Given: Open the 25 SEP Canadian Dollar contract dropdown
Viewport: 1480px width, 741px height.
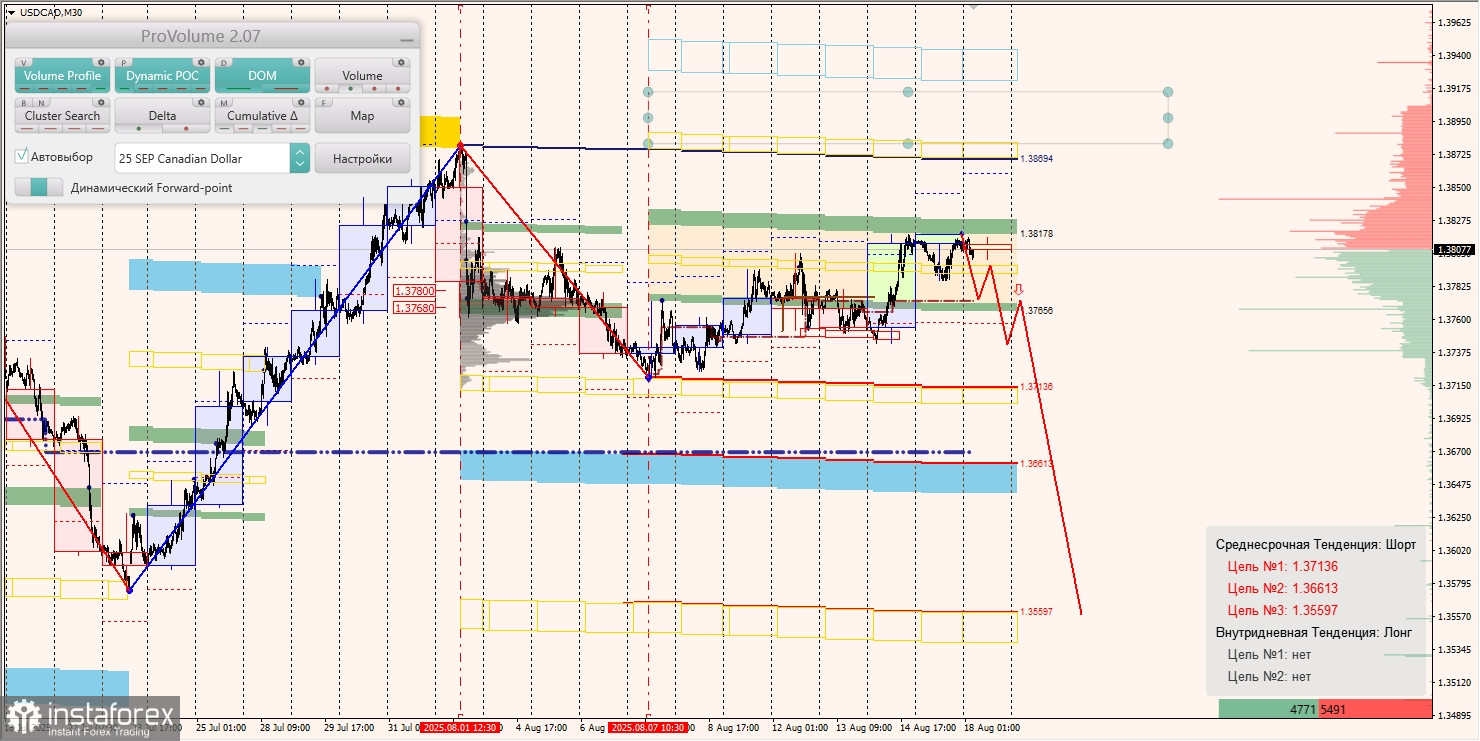Looking at the screenshot, I should coord(212,158).
